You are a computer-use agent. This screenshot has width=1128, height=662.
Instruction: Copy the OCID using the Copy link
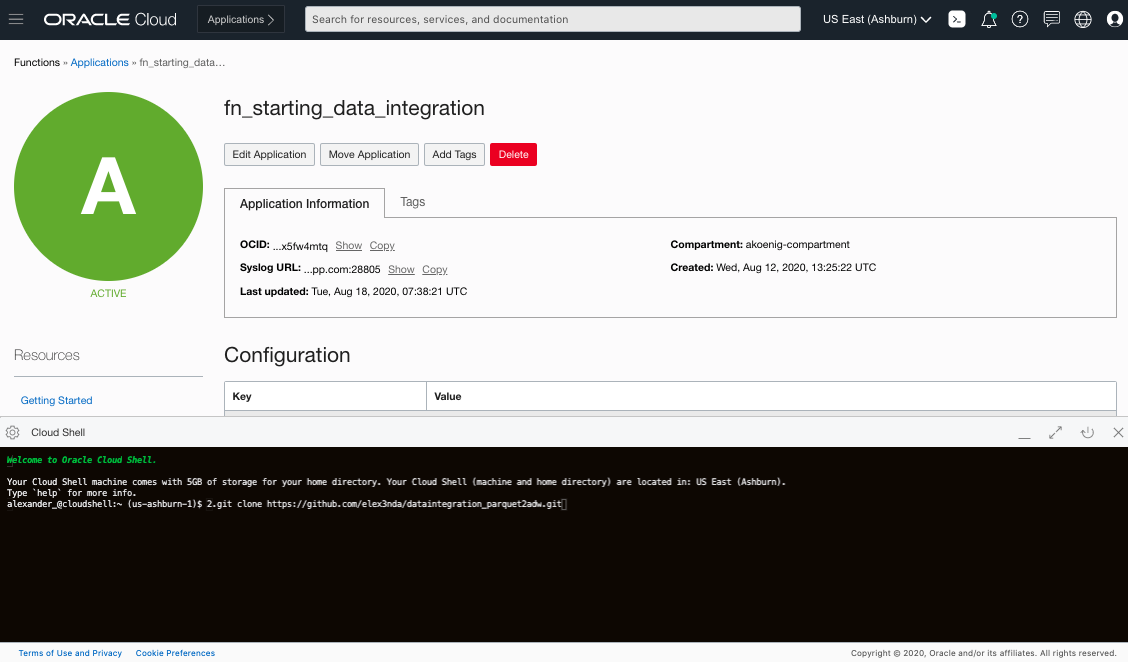pos(381,245)
